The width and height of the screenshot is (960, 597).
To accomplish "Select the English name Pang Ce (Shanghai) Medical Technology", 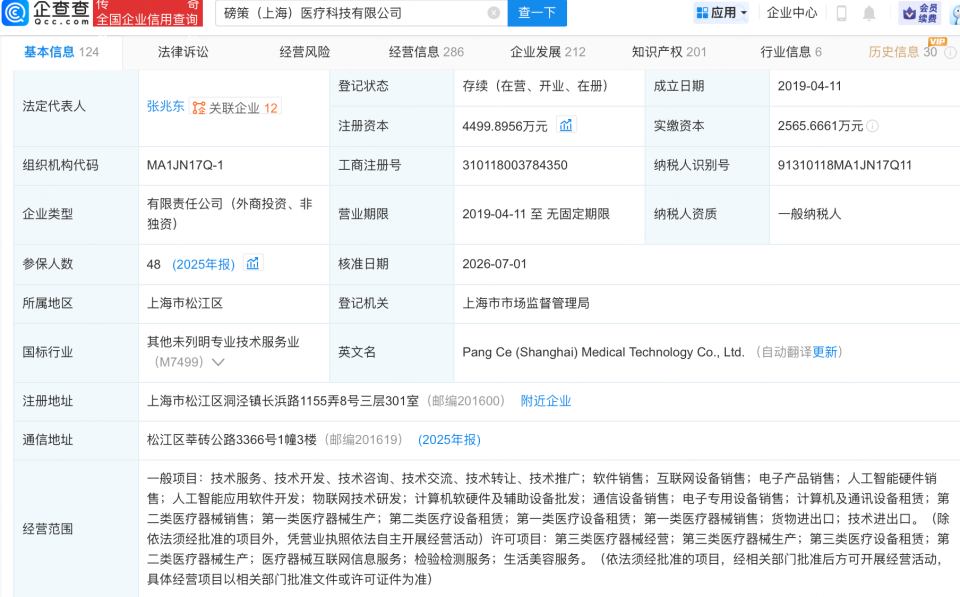I will (x=603, y=352).
